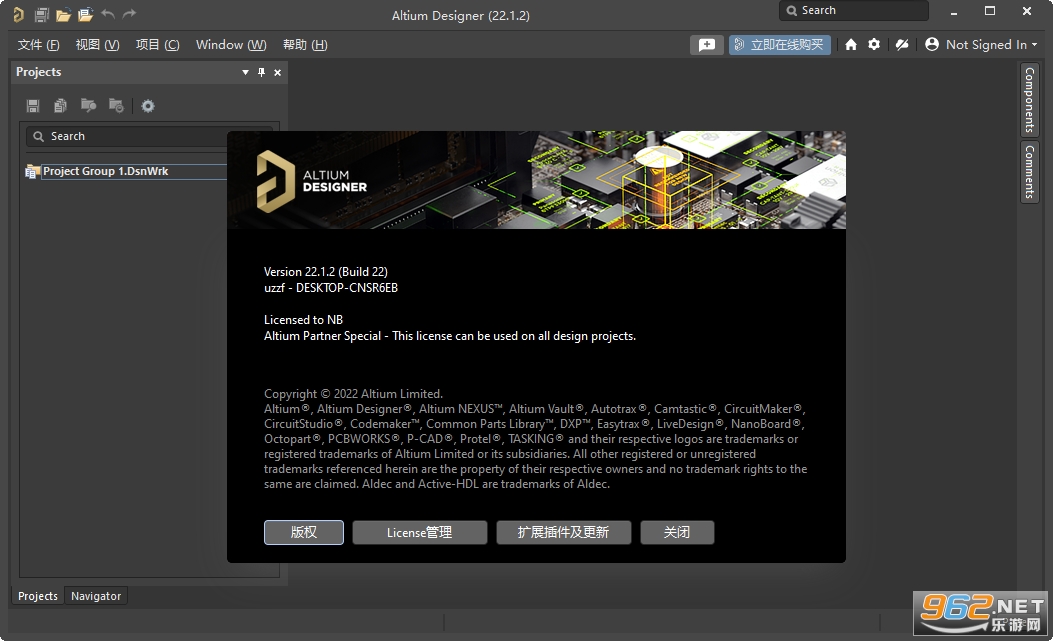Click 'uzzf - DESKTOP-CNSR6EB' text

point(331,288)
